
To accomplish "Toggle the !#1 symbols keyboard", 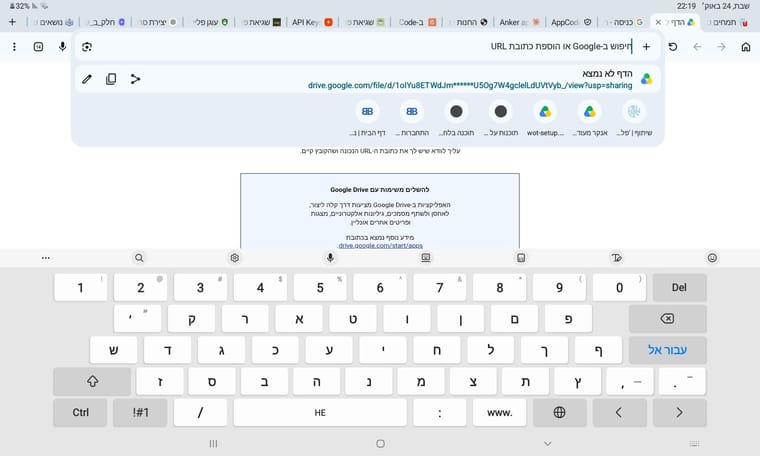I will pyautogui.click(x=140, y=412).
